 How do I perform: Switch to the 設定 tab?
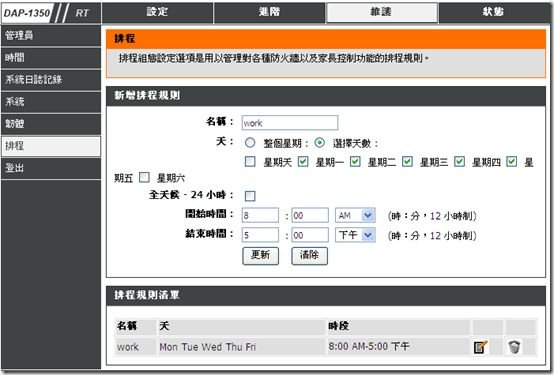tap(157, 13)
